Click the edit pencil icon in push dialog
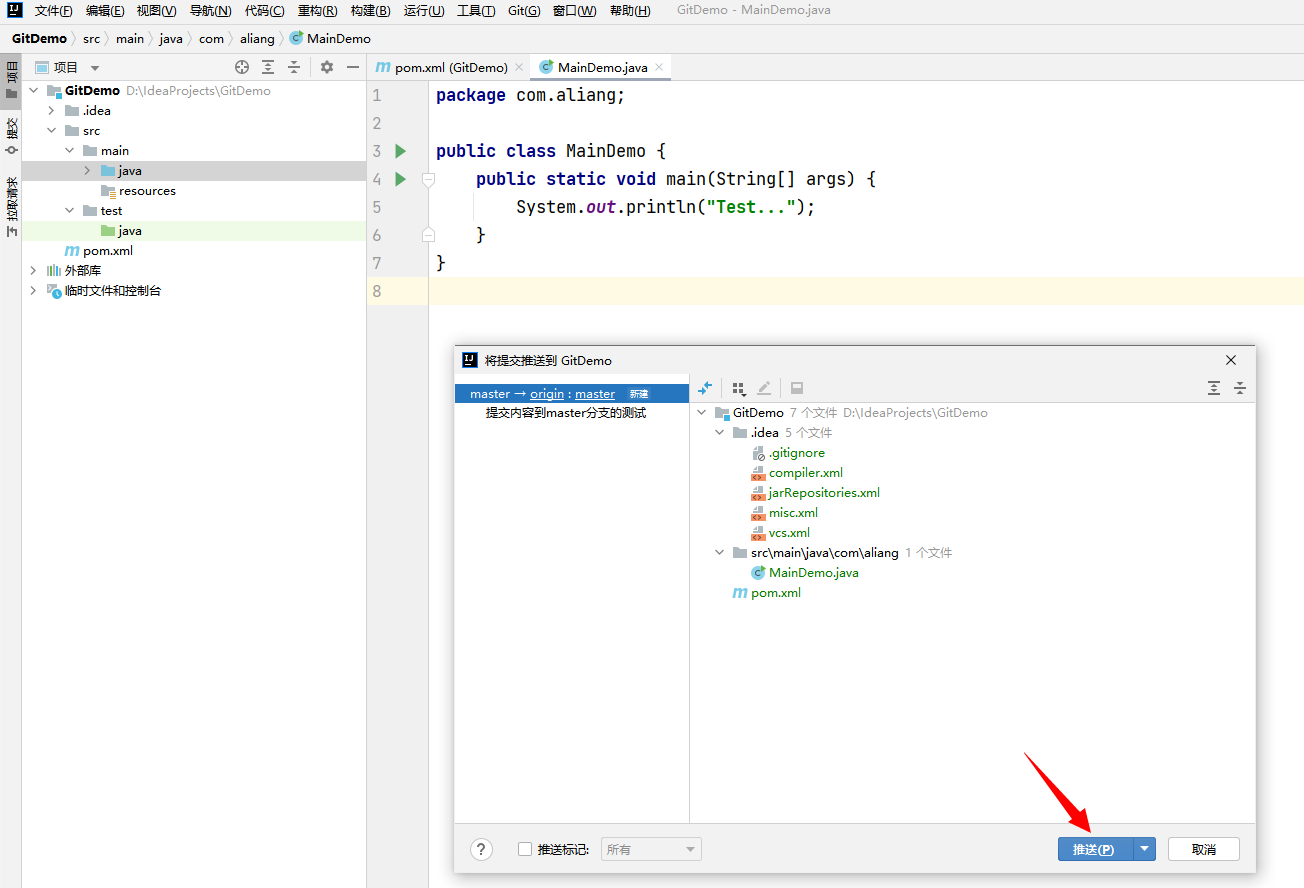This screenshot has height=888, width=1304. pyautogui.click(x=764, y=388)
